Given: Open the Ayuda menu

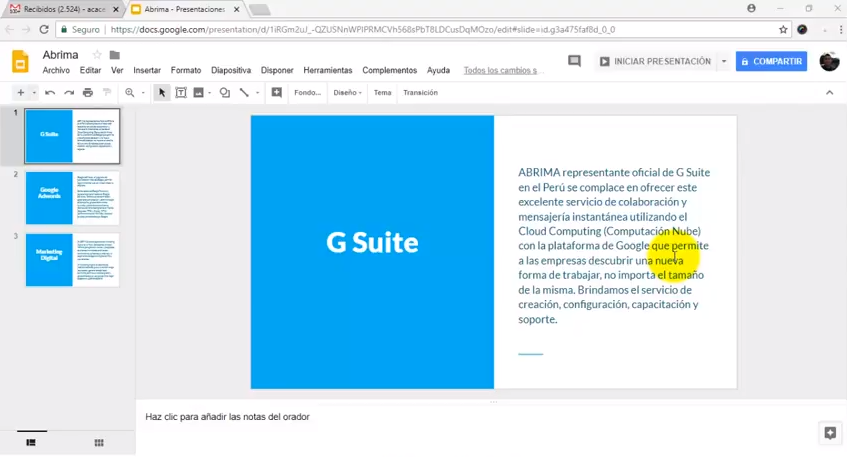Looking at the screenshot, I should point(438,70).
